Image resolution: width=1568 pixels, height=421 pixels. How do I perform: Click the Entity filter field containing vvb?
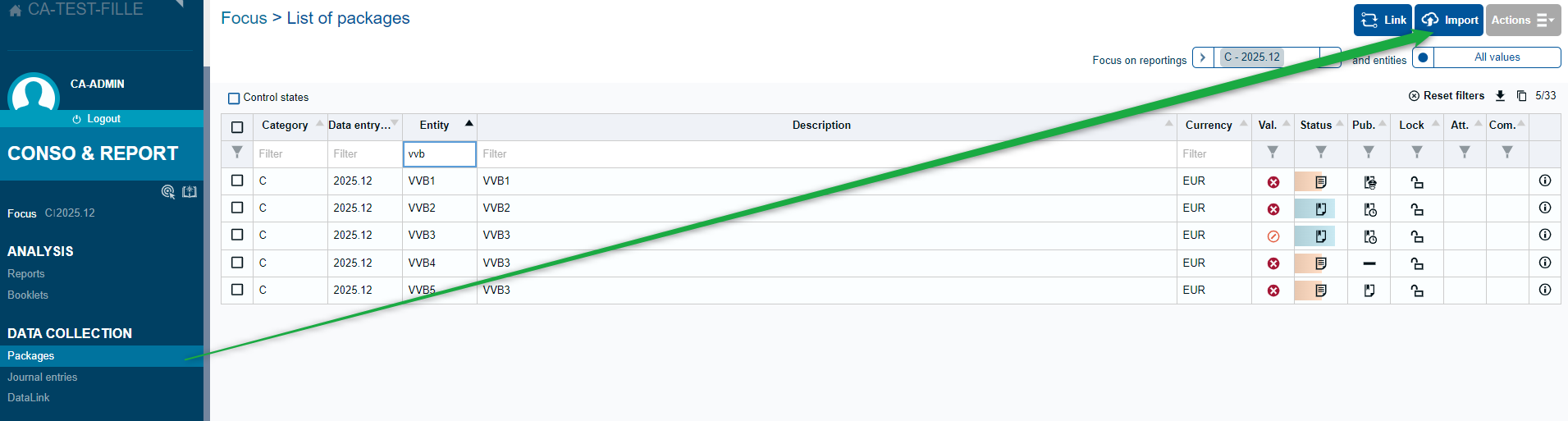[x=440, y=154]
